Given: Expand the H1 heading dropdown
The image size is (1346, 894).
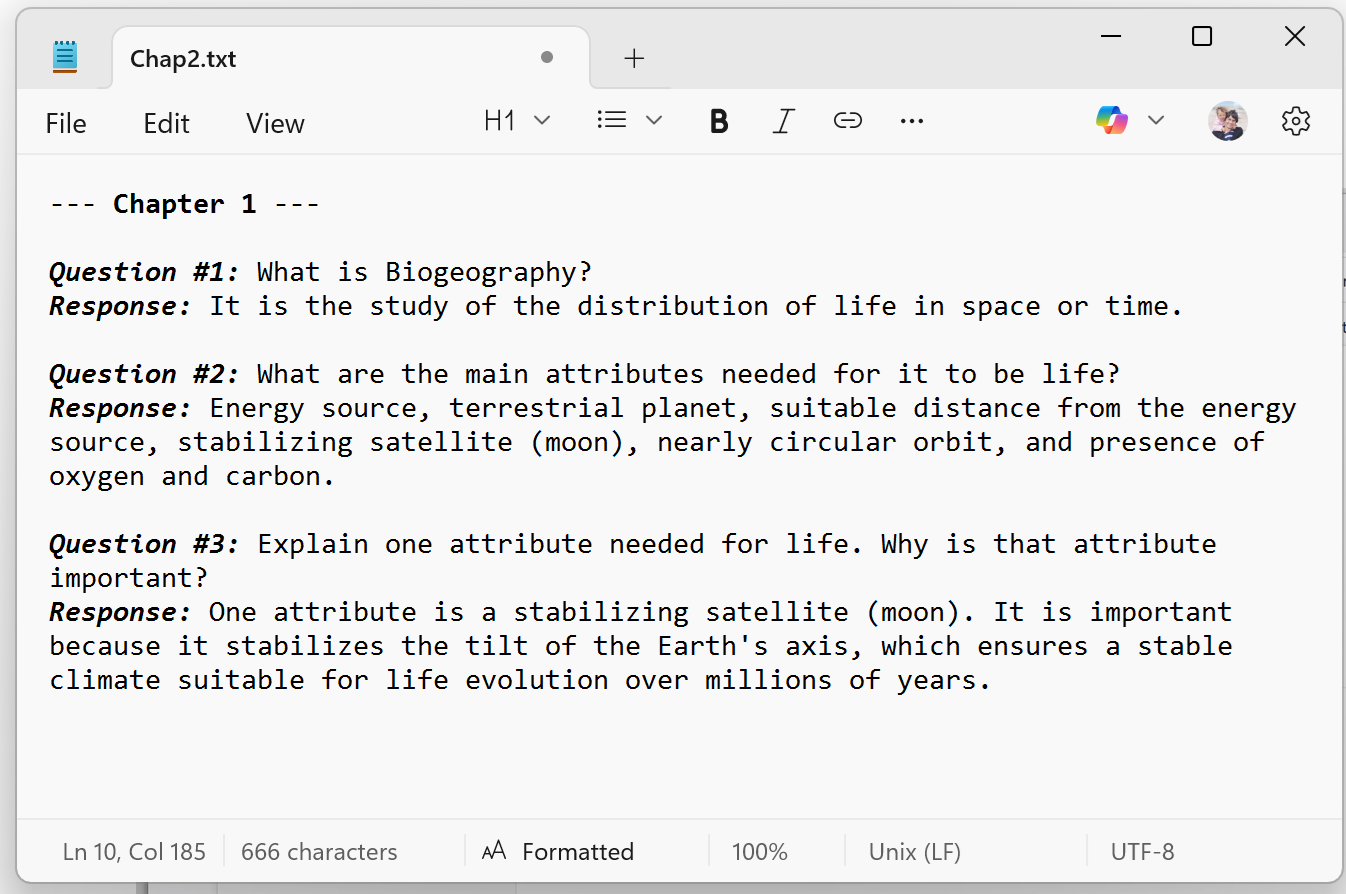Looking at the screenshot, I should click(517, 121).
